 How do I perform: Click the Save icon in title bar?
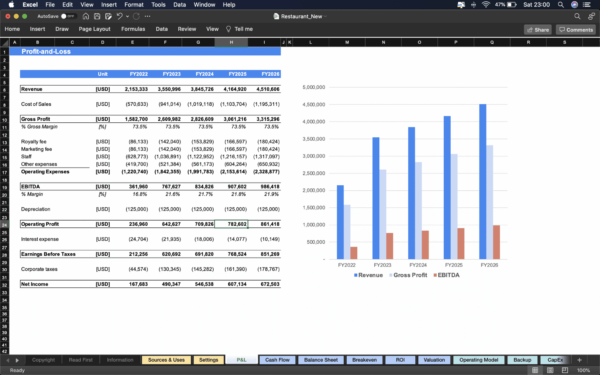click(97, 16)
